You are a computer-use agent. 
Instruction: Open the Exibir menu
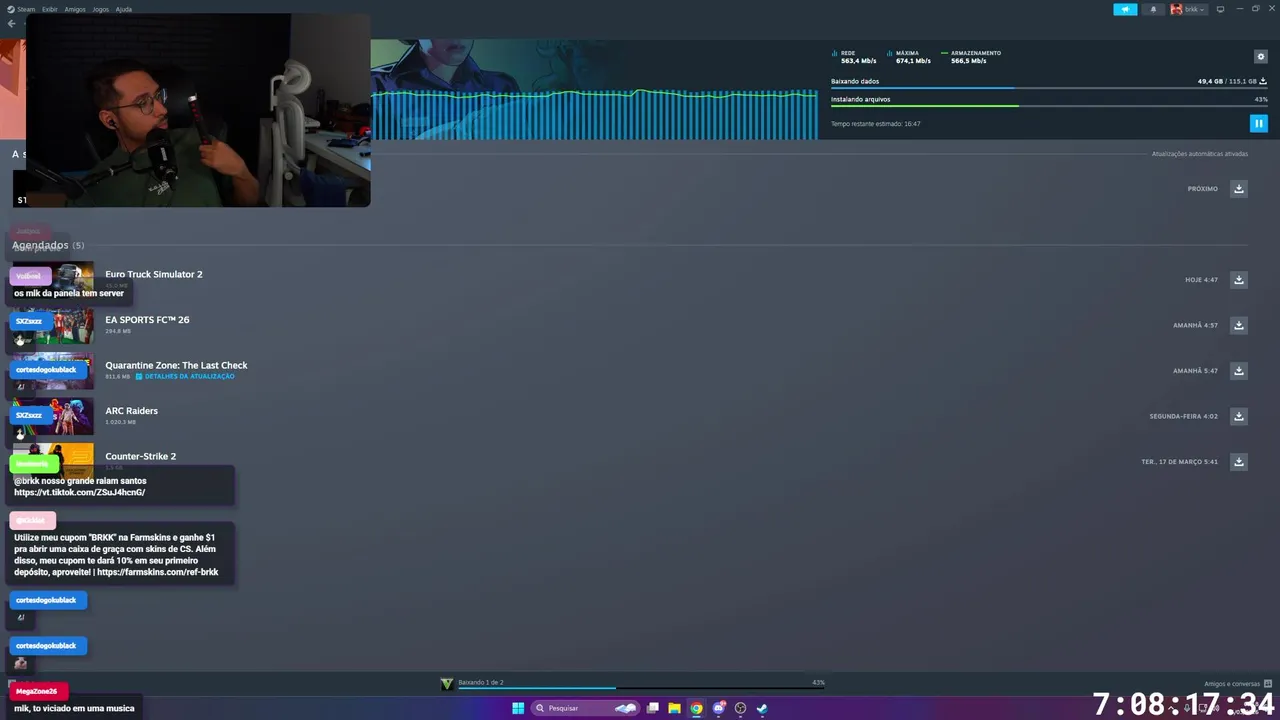[x=49, y=9]
